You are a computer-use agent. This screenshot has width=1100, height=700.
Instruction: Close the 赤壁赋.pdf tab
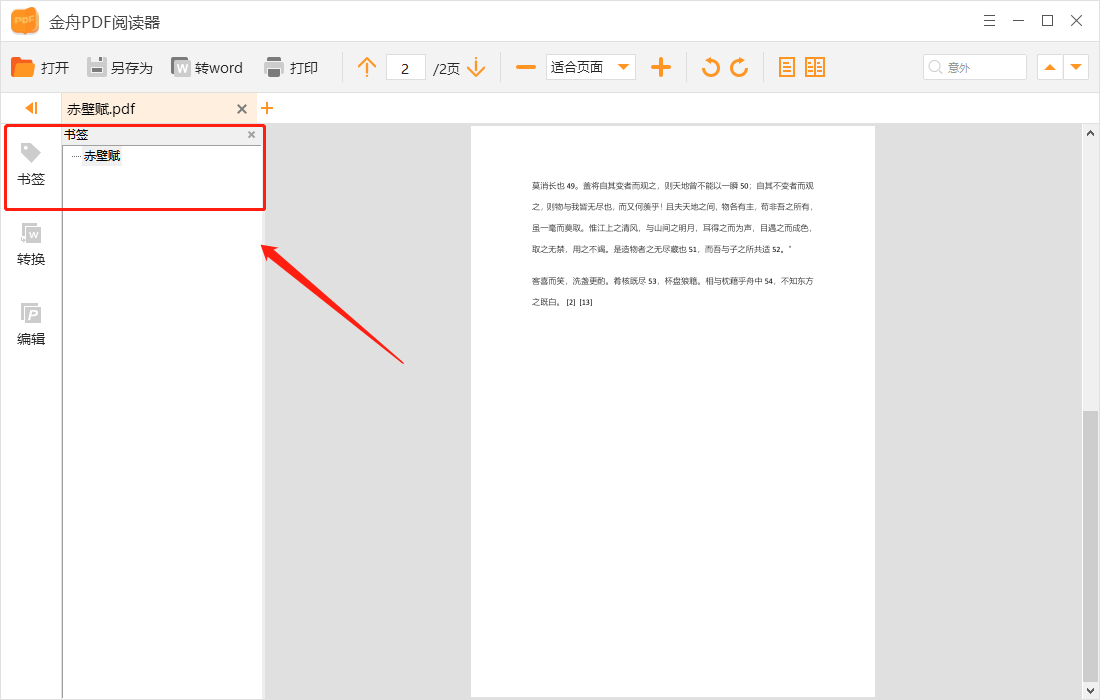tap(242, 109)
